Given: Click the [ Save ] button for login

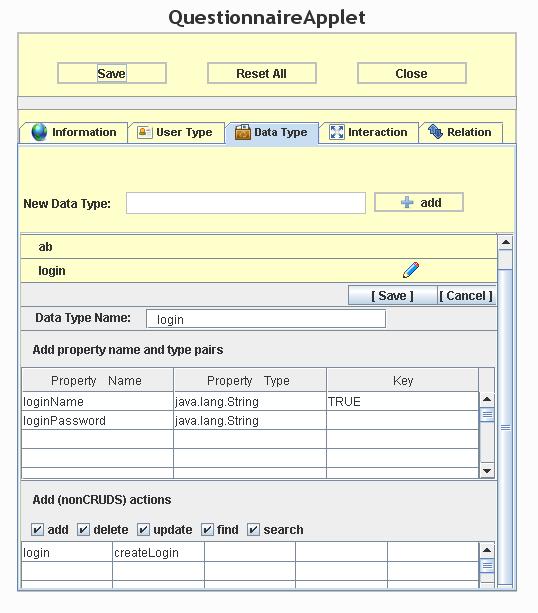Looking at the screenshot, I should coord(392,296).
